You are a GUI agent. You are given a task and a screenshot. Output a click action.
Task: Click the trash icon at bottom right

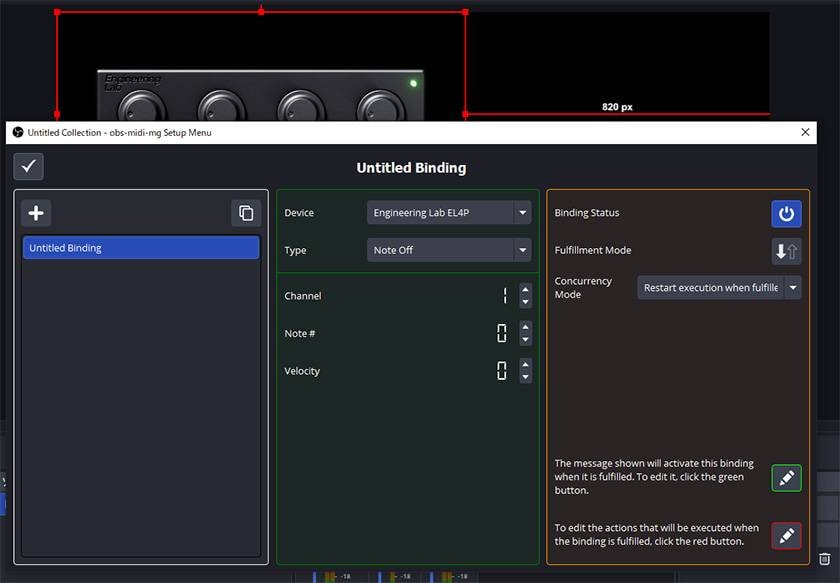pyautogui.click(x=825, y=560)
